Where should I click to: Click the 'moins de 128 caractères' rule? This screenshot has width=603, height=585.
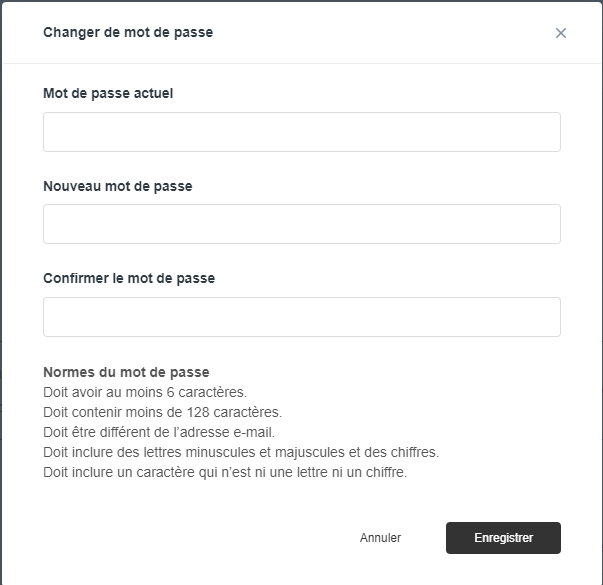162,412
